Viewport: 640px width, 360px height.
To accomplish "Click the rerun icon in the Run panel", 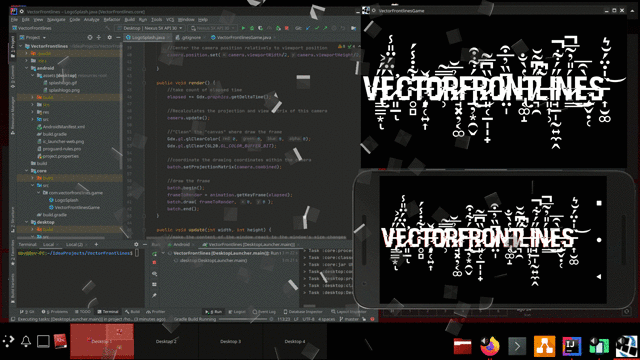I will [154, 254].
